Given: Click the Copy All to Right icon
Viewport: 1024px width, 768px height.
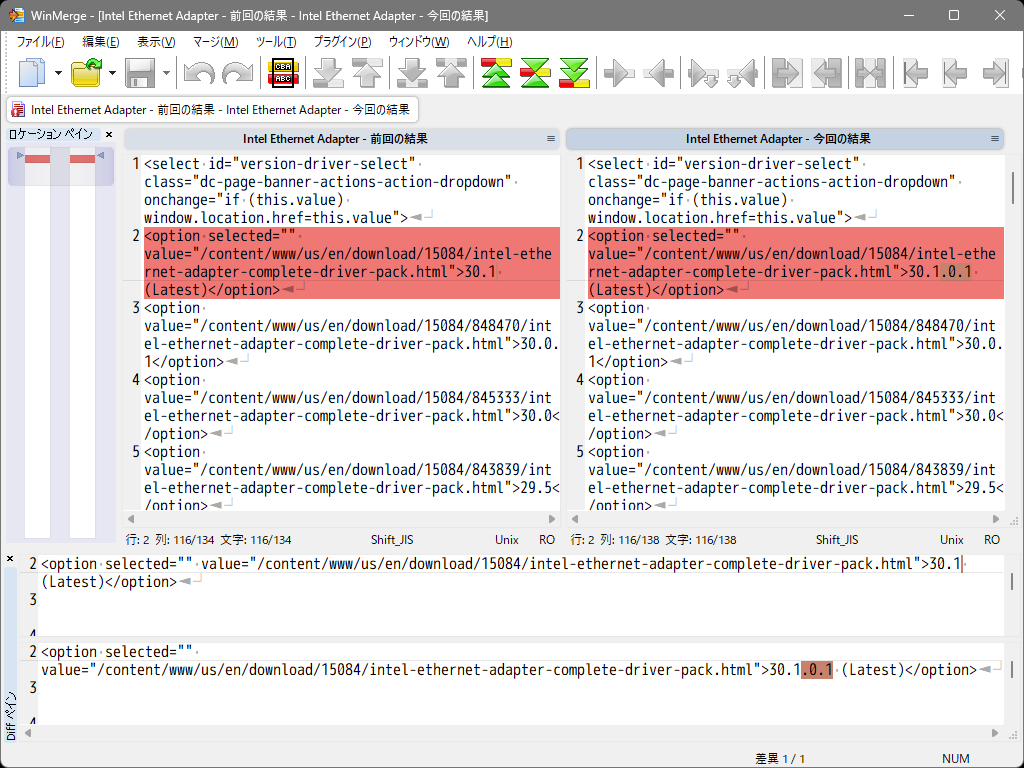Looking at the screenshot, I should pyautogui.click(x=787, y=72).
